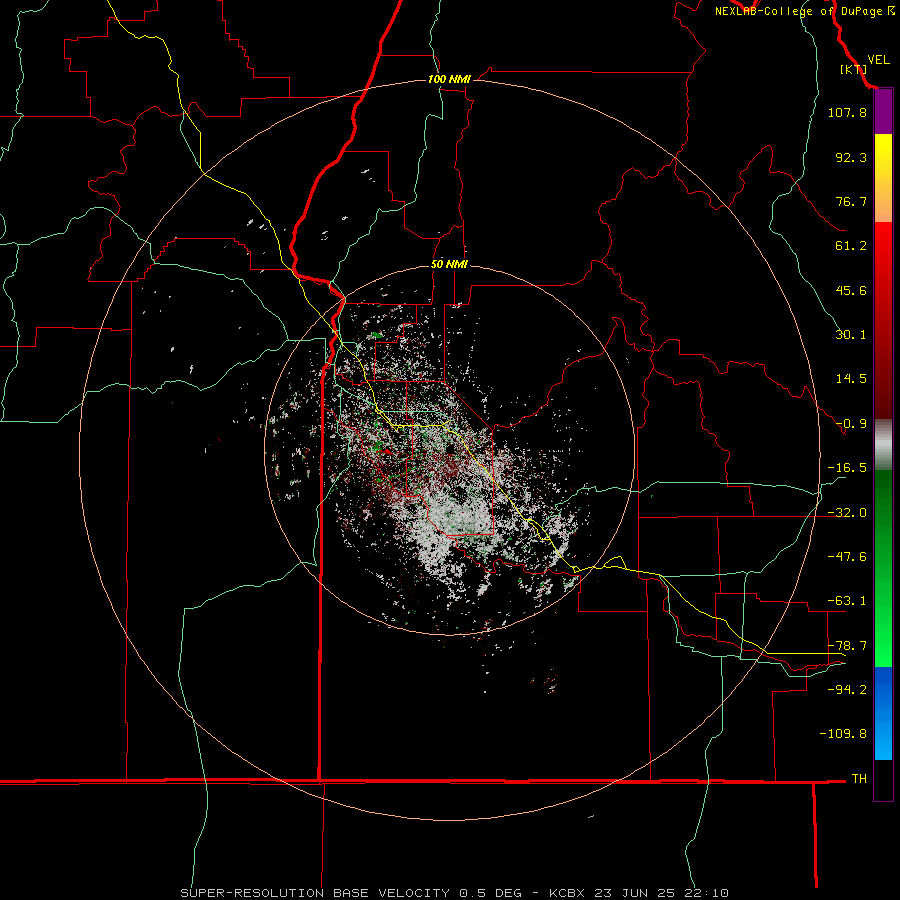900x900 pixels.
Task: Click the green segment of the color bar
Action: tap(883, 568)
